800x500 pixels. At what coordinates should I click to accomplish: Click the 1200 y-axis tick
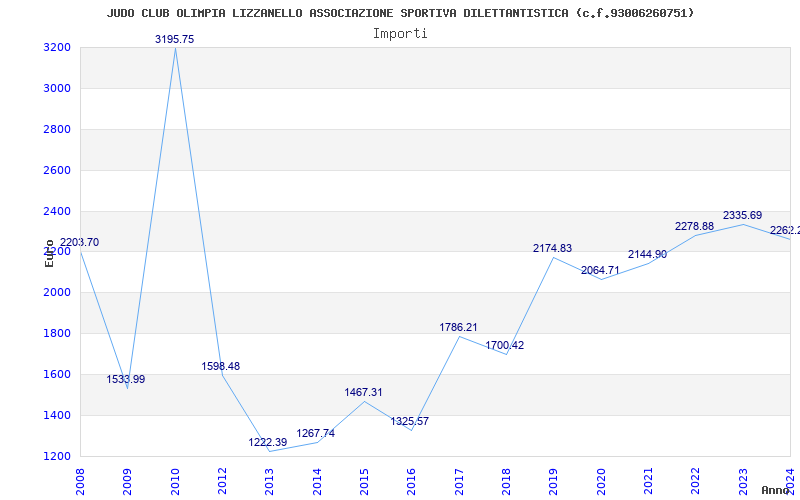click(57, 456)
